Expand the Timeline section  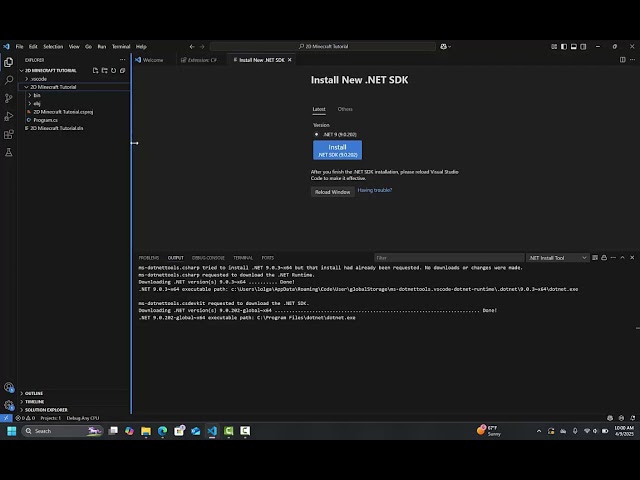tap(32, 402)
